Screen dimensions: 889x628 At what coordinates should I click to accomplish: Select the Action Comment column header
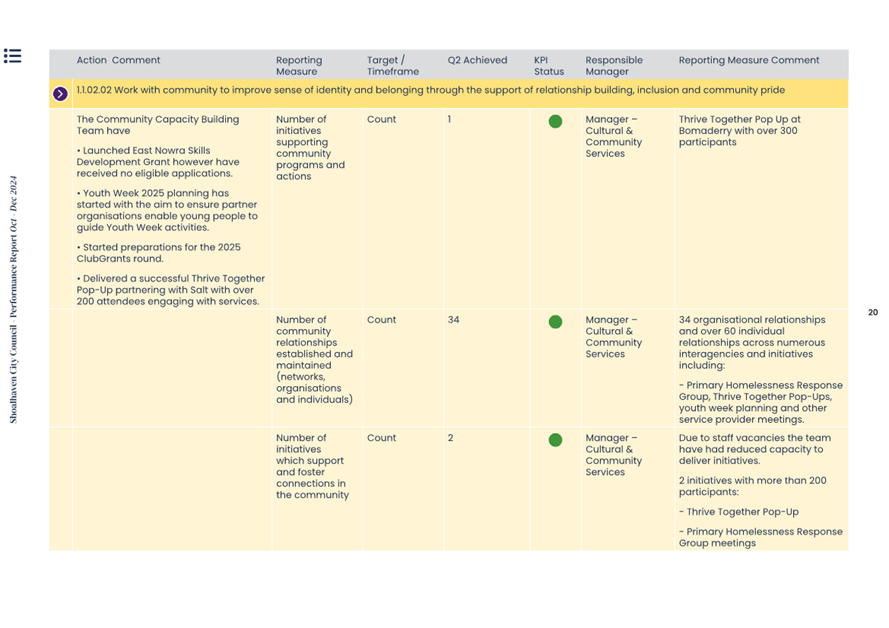coord(118,60)
